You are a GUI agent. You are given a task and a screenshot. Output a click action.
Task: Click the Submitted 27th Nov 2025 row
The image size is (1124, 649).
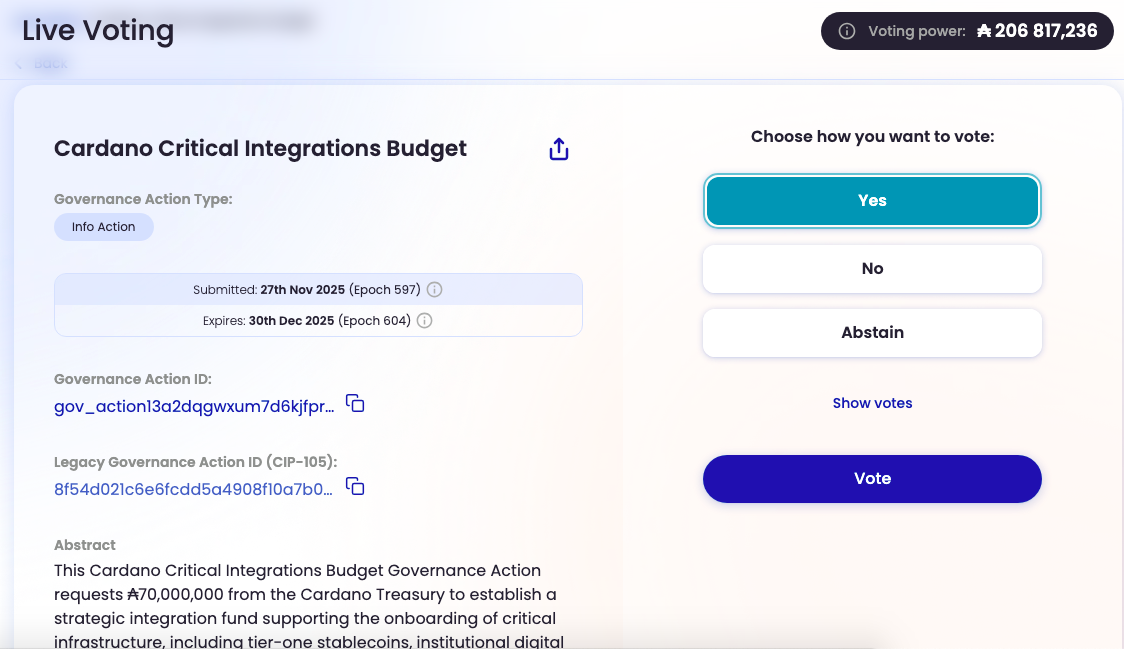click(318, 290)
